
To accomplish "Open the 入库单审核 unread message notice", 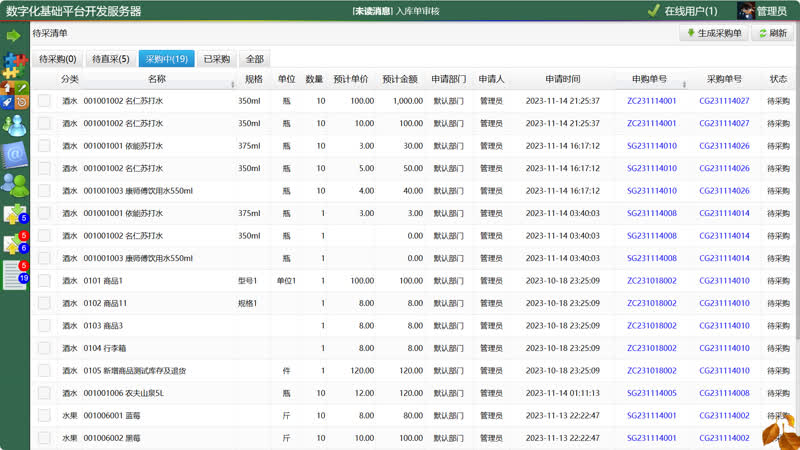I will point(418,11).
